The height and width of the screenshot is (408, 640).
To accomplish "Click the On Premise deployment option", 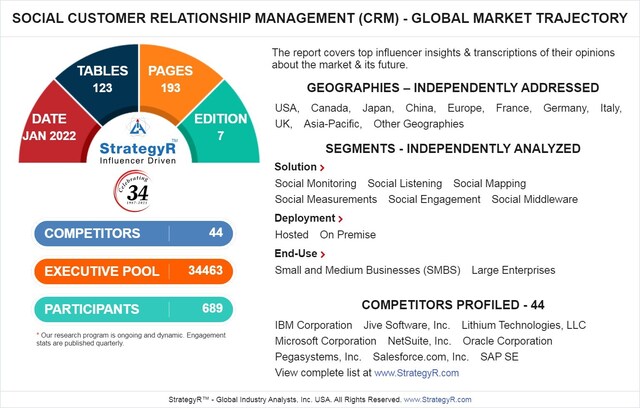I will pyautogui.click(x=348, y=235).
